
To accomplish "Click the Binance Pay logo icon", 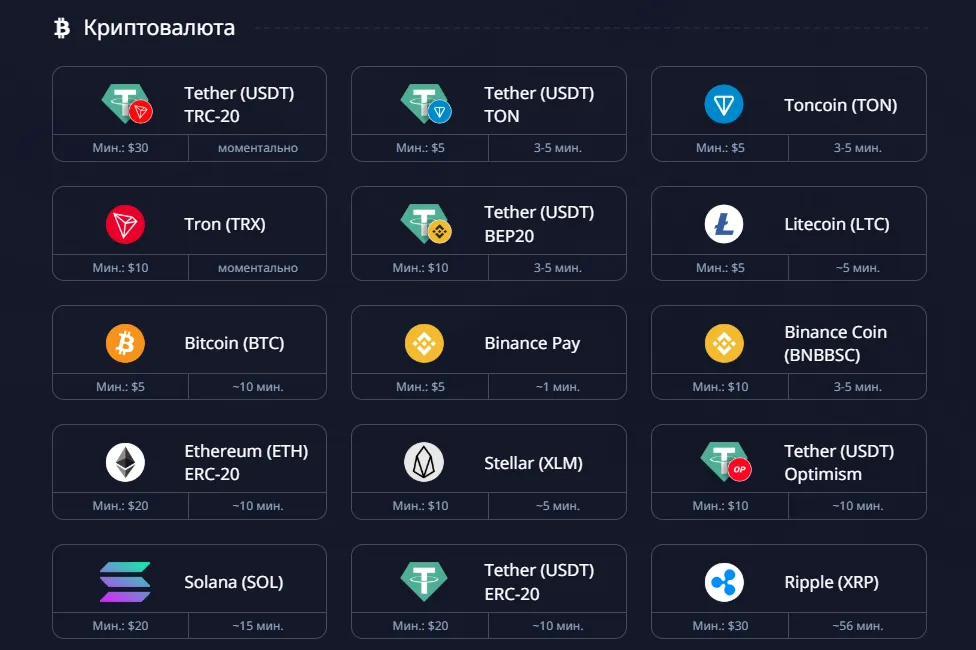I will pyautogui.click(x=424, y=343).
